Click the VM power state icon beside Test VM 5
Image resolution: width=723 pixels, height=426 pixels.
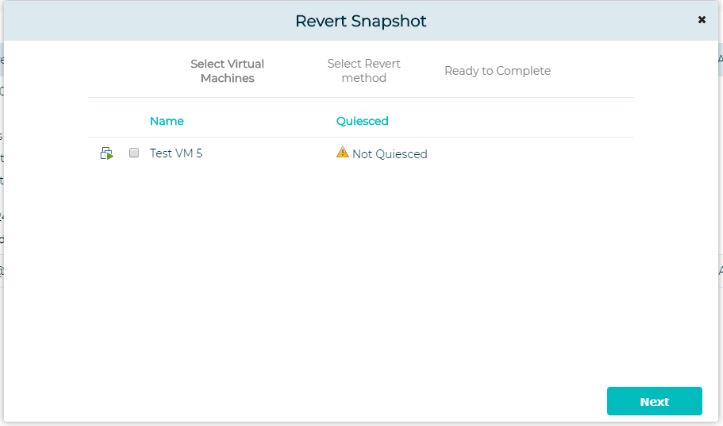click(106, 154)
